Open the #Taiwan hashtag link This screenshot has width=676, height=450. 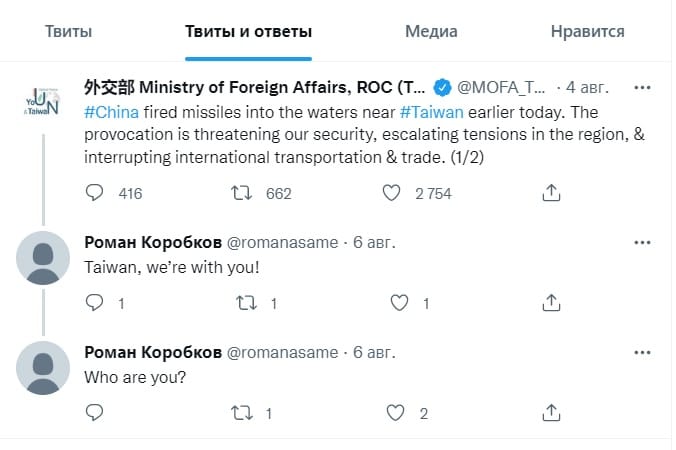[x=432, y=112]
